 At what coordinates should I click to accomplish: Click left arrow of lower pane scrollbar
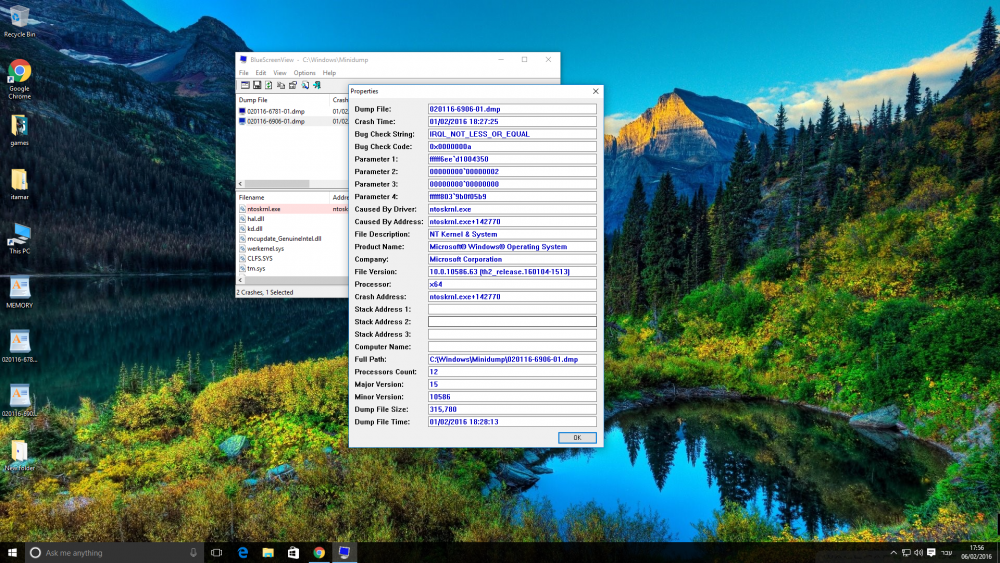[240, 280]
